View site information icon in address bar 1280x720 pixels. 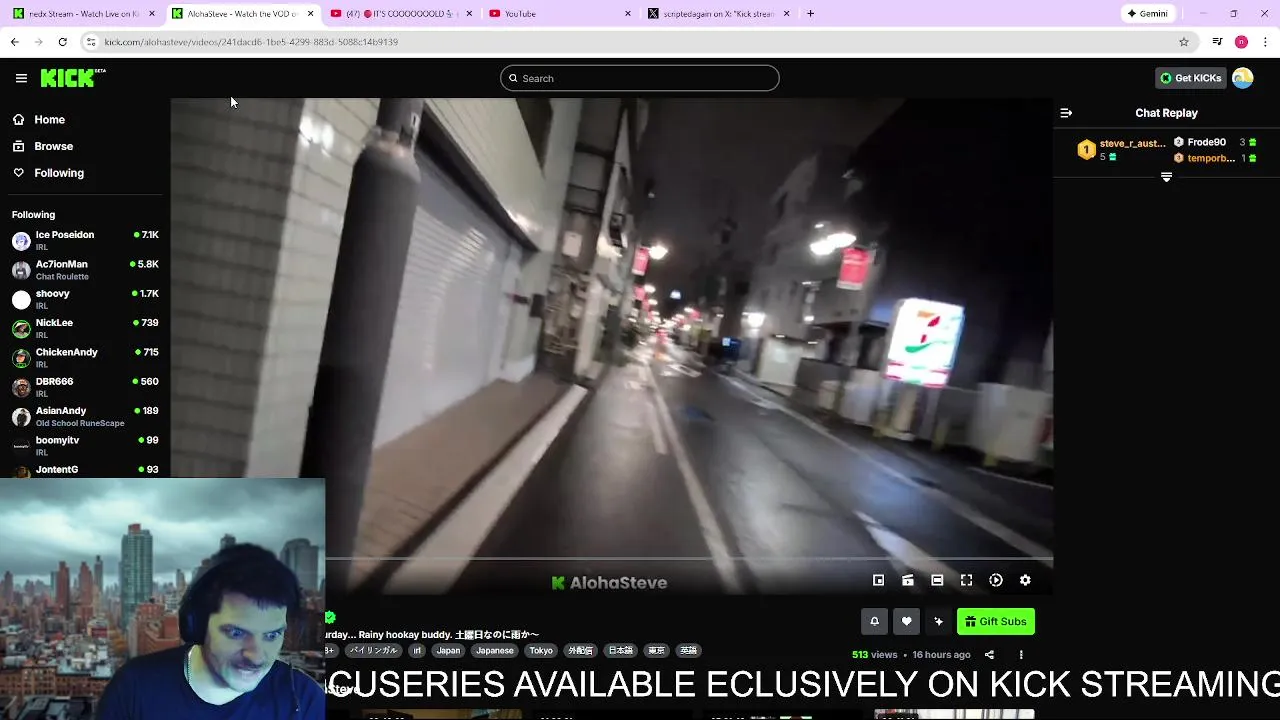click(90, 42)
